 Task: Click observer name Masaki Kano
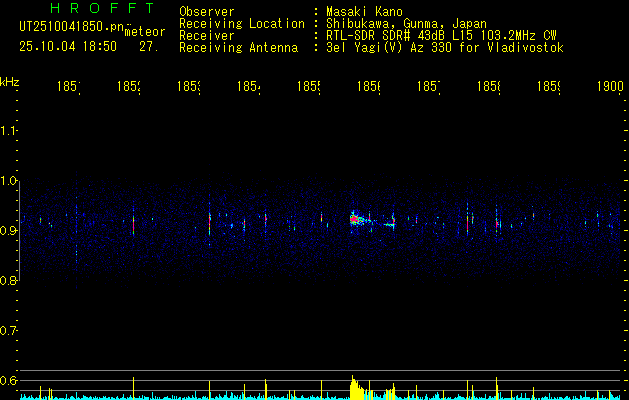click(364, 12)
